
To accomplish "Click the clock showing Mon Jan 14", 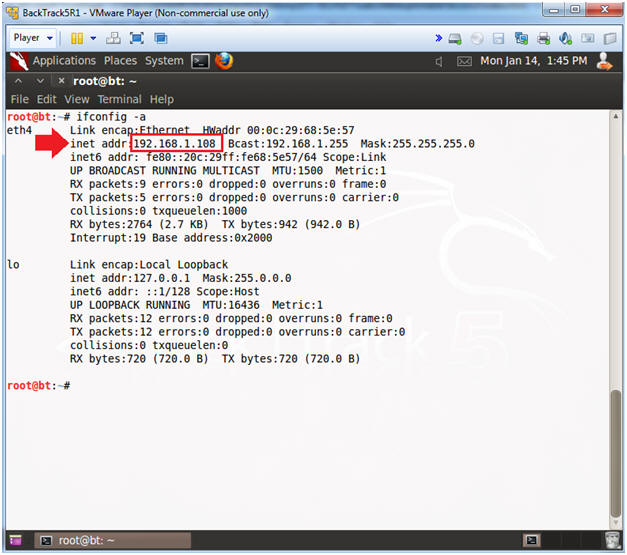I will [533, 61].
